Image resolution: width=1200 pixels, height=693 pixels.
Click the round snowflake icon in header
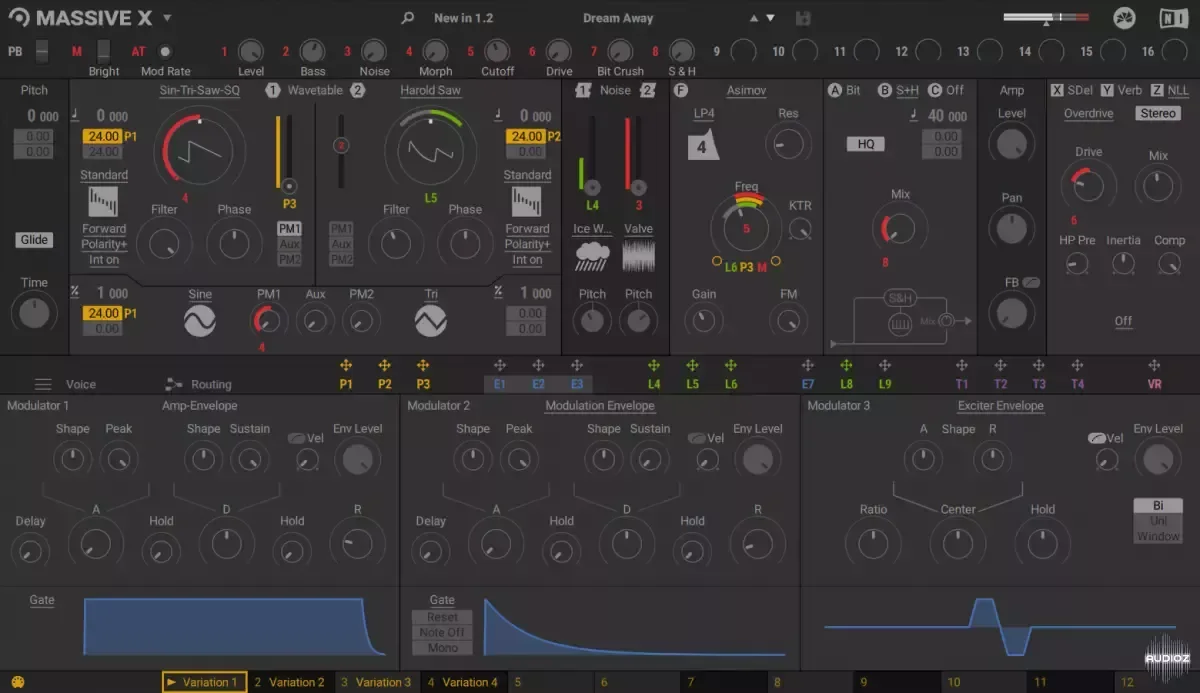(x=1125, y=18)
